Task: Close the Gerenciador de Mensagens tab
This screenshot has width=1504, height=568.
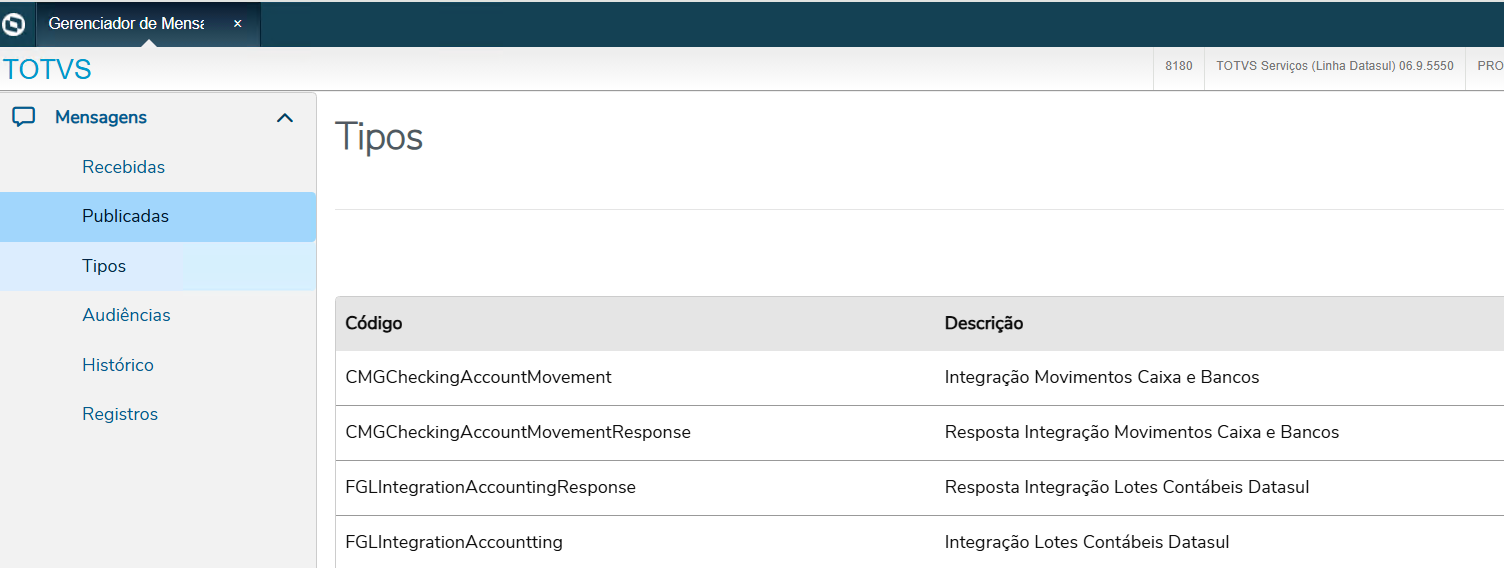Action: point(238,24)
